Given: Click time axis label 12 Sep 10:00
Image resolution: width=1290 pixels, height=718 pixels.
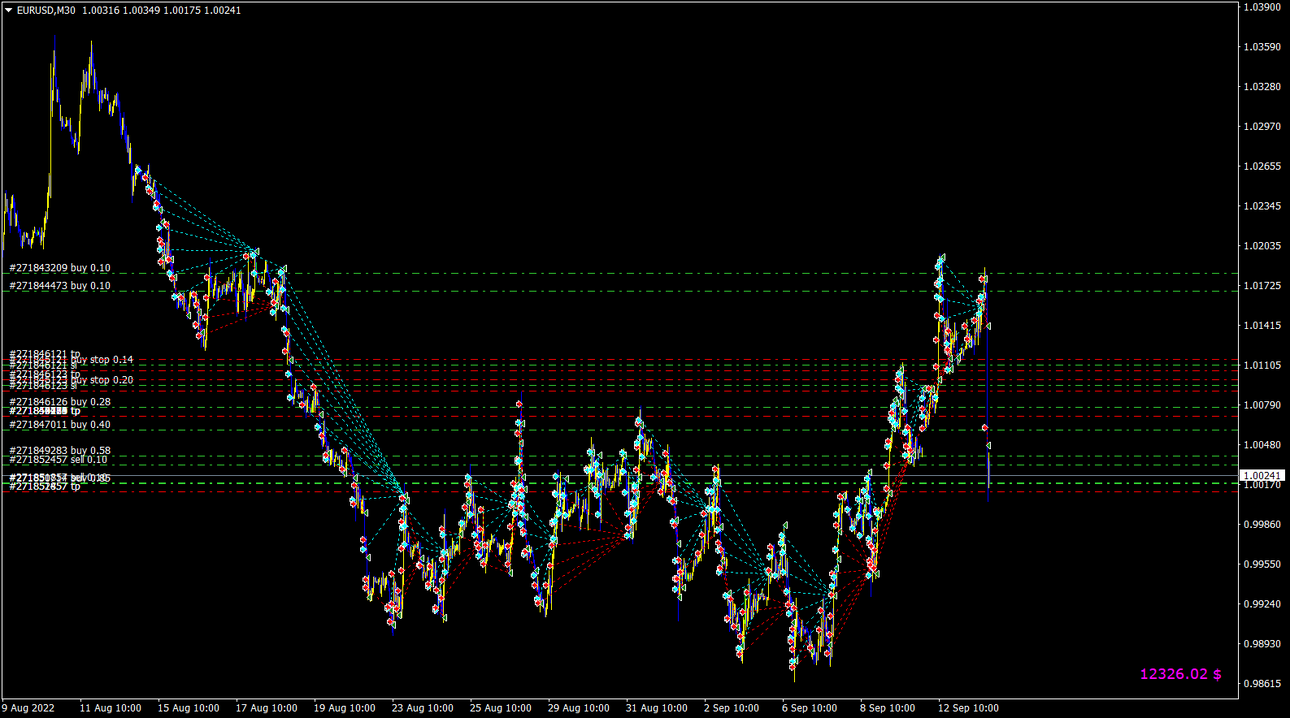Looking at the screenshot, I should [x=969, y=708].
